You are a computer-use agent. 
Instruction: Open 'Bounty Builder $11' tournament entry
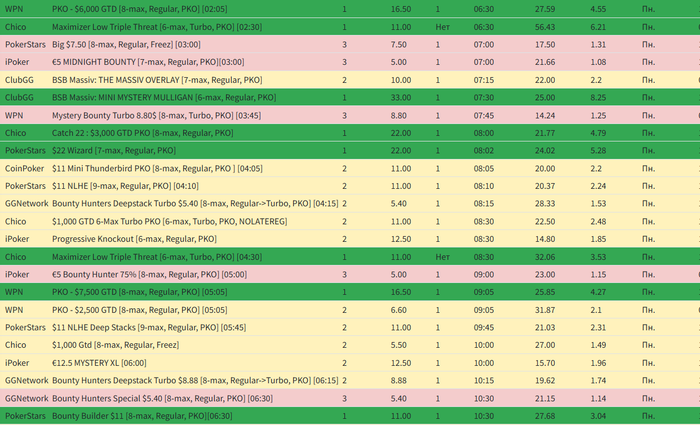(x=142, y=416)
